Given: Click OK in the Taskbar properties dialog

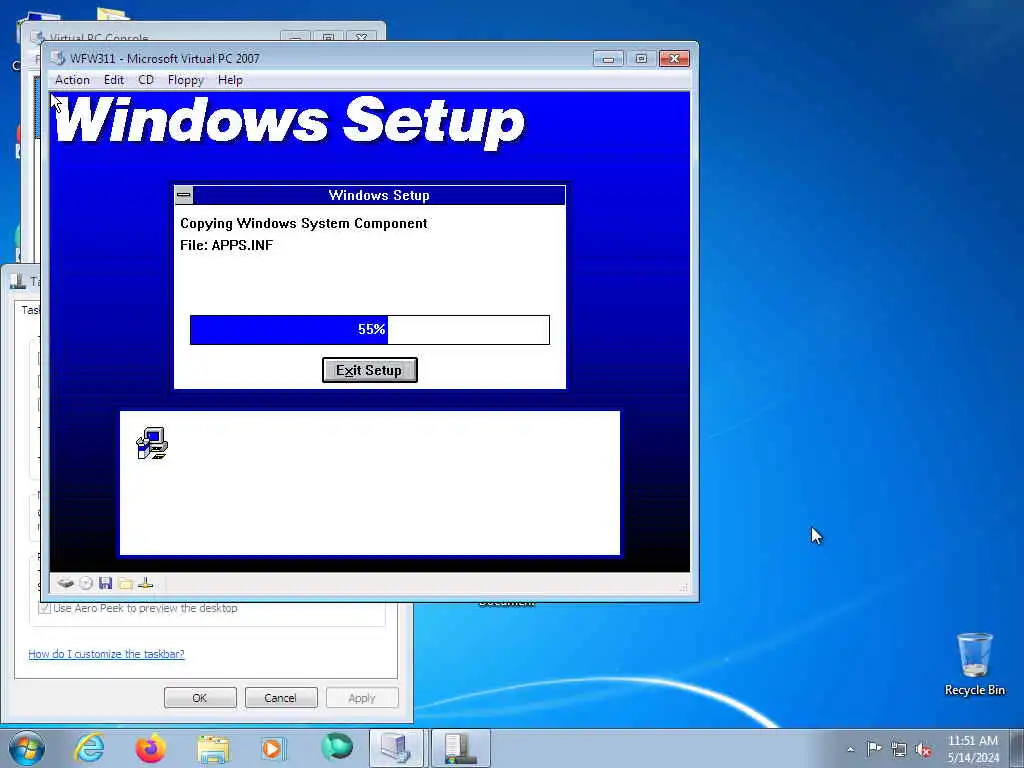Looking at the screenshot, I should pos(200,697).
